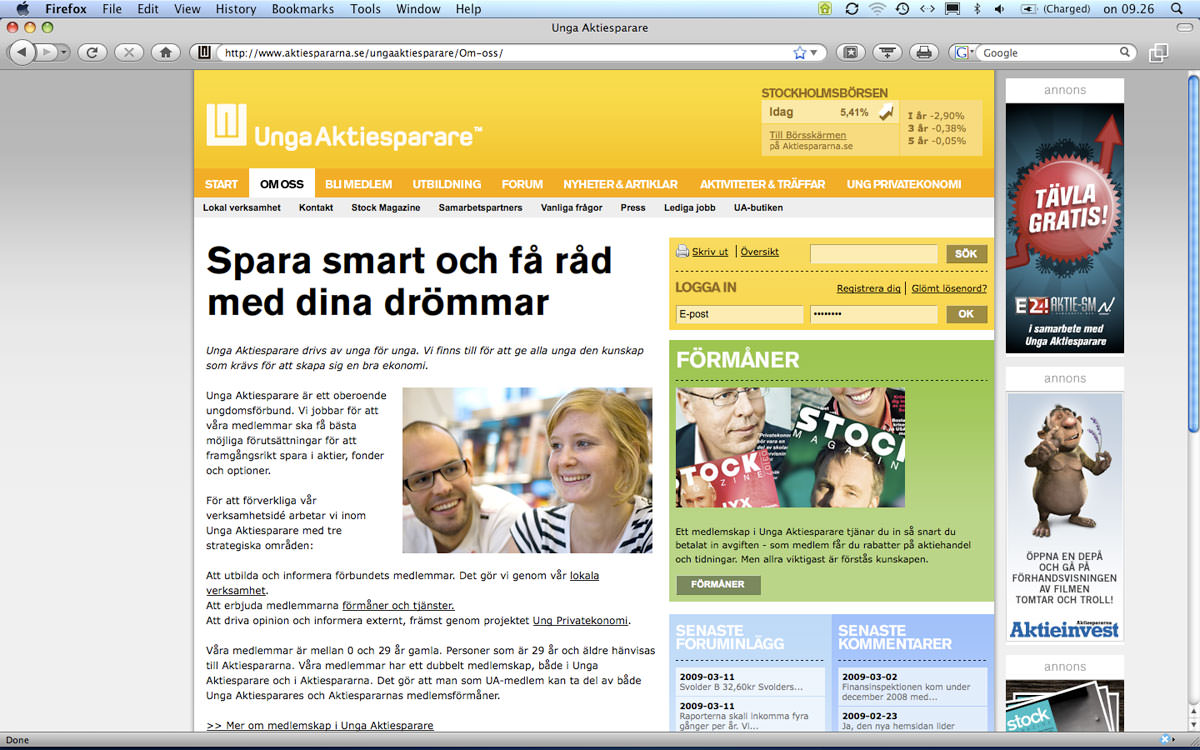Switch to the FORUM tab
The image size is (1200, 750).
(522, 184)
